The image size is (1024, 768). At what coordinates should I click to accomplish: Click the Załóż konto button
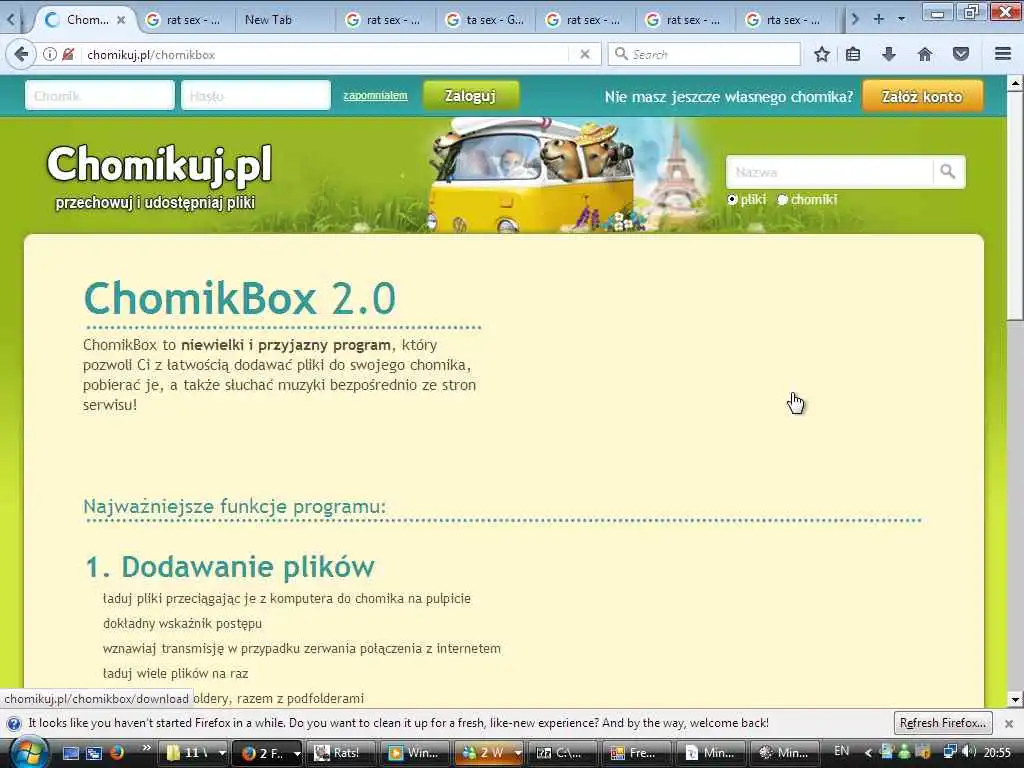click(922, 97)
